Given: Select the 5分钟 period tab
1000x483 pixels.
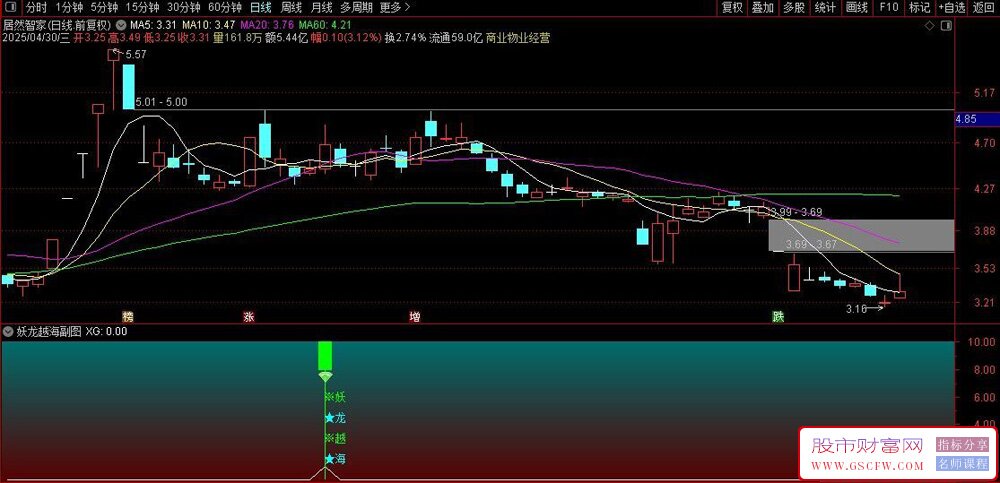Looking at the screenshot, I should pos(104,8).
